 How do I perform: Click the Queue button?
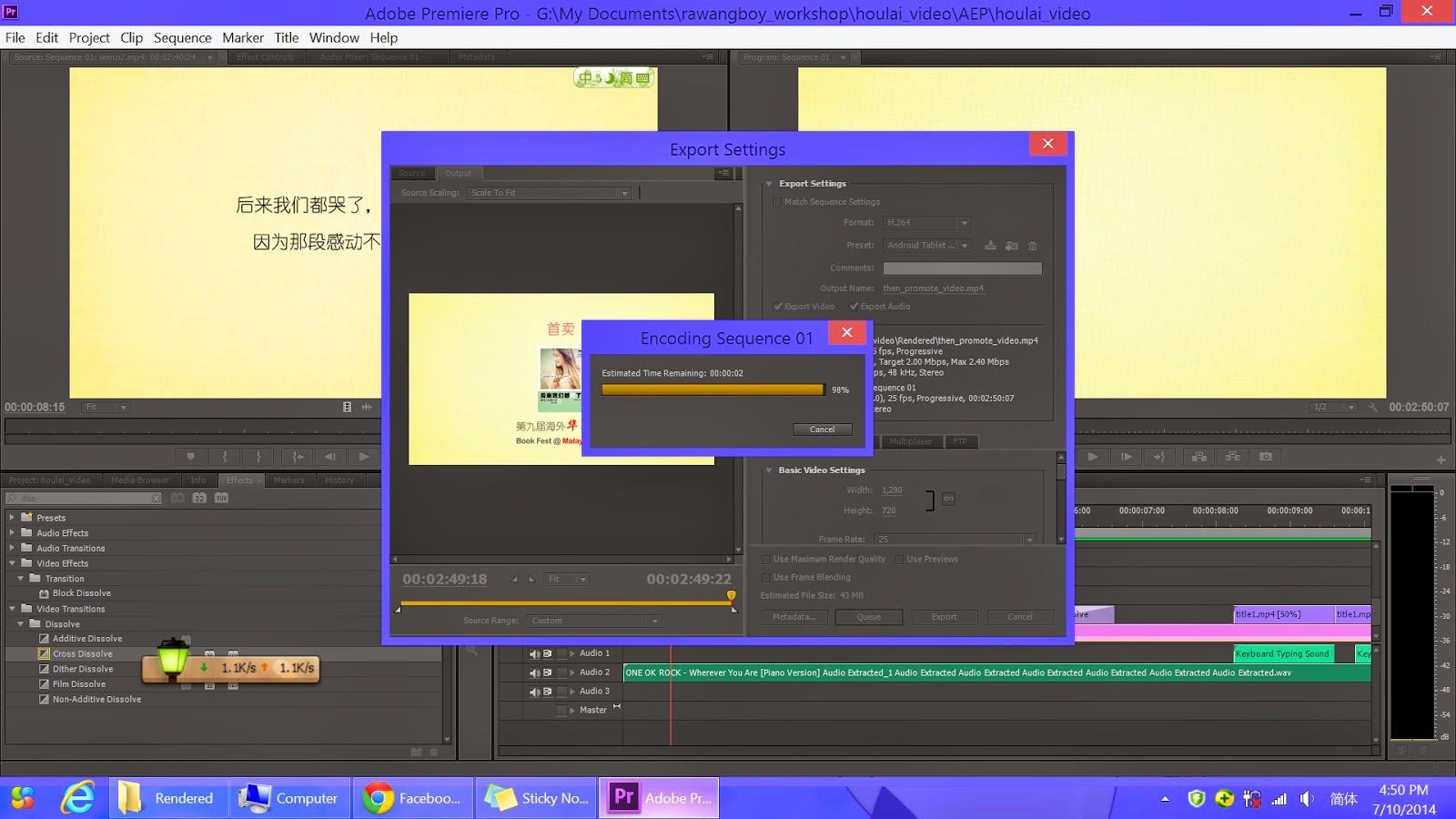pyautogui.click(x=869, y=617)
